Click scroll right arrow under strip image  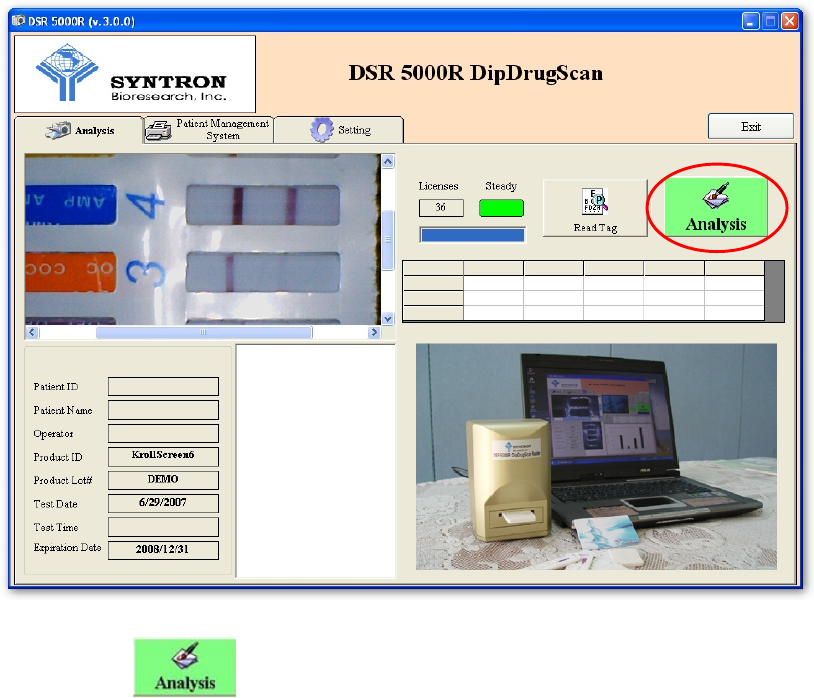point(374,332)
